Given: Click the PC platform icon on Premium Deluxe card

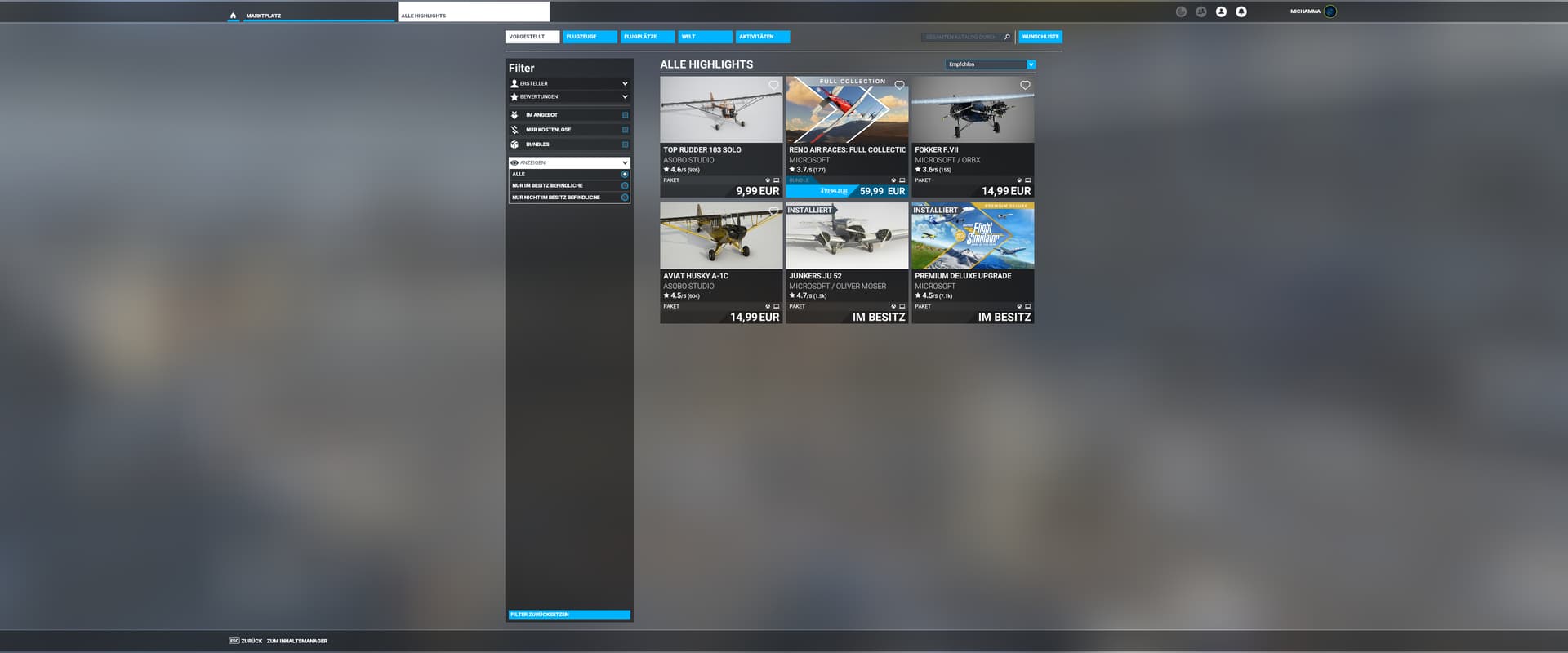Looking at the screenshot, I should pyautogui.click(x=1027, y=306).
